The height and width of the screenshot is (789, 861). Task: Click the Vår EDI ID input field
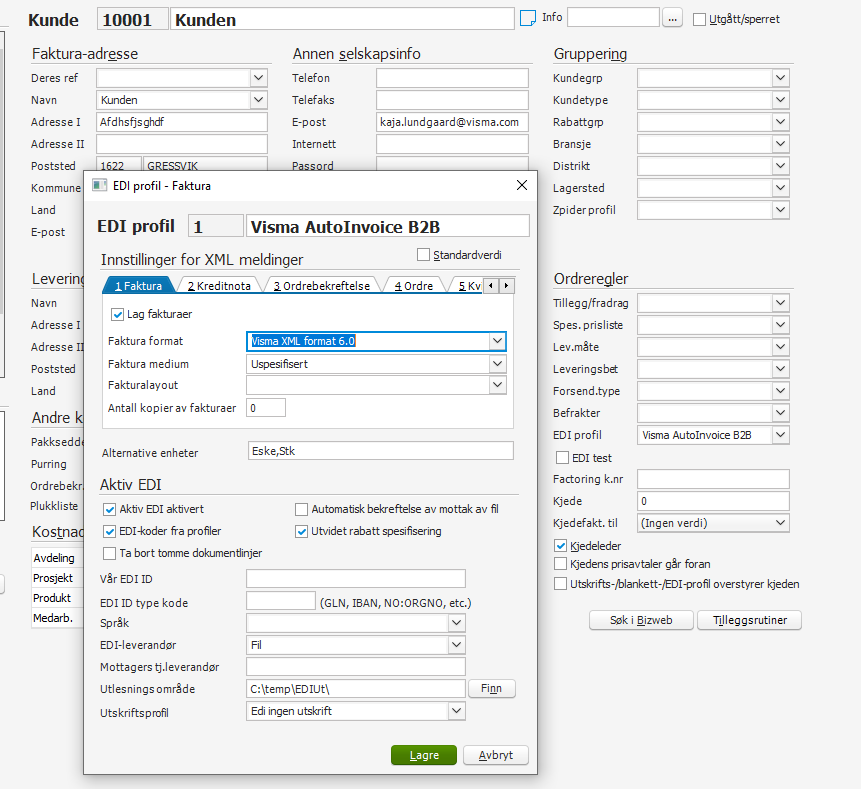click(356, 579)
